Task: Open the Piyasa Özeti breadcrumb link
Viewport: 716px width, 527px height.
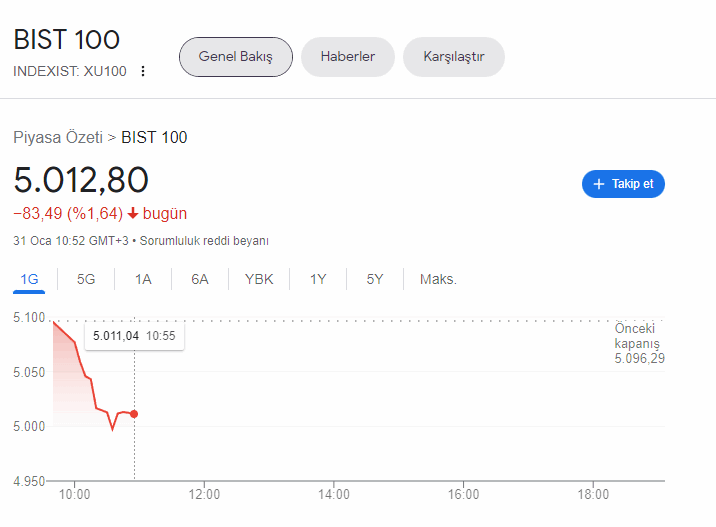Action: [x=57, y=137]
